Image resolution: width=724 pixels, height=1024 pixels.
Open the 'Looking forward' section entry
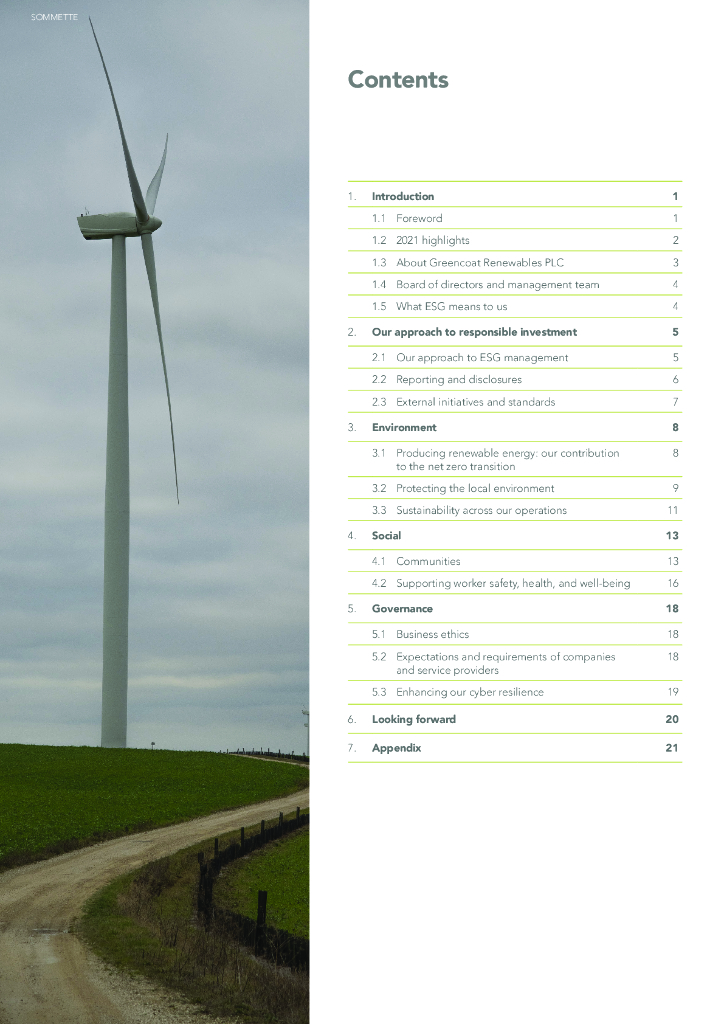tap(514, 719)
